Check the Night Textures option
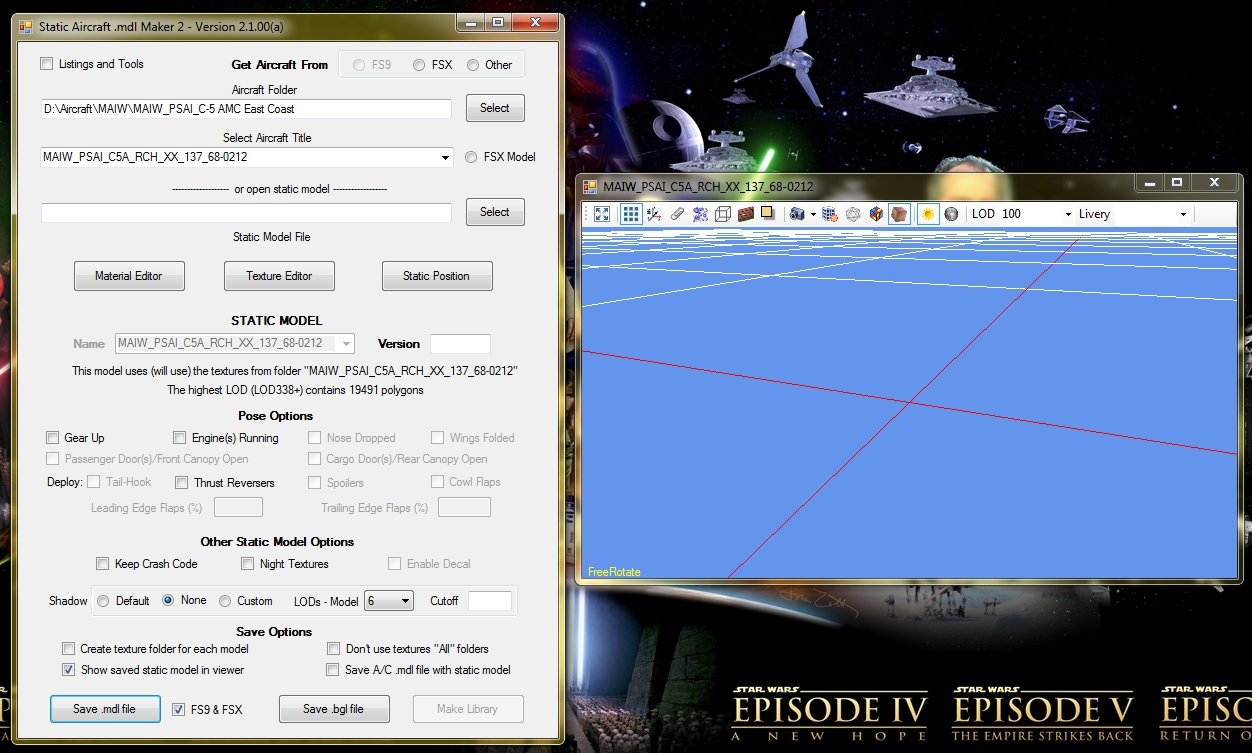Screen dimensions: 1252x753 tap(248, 564)
